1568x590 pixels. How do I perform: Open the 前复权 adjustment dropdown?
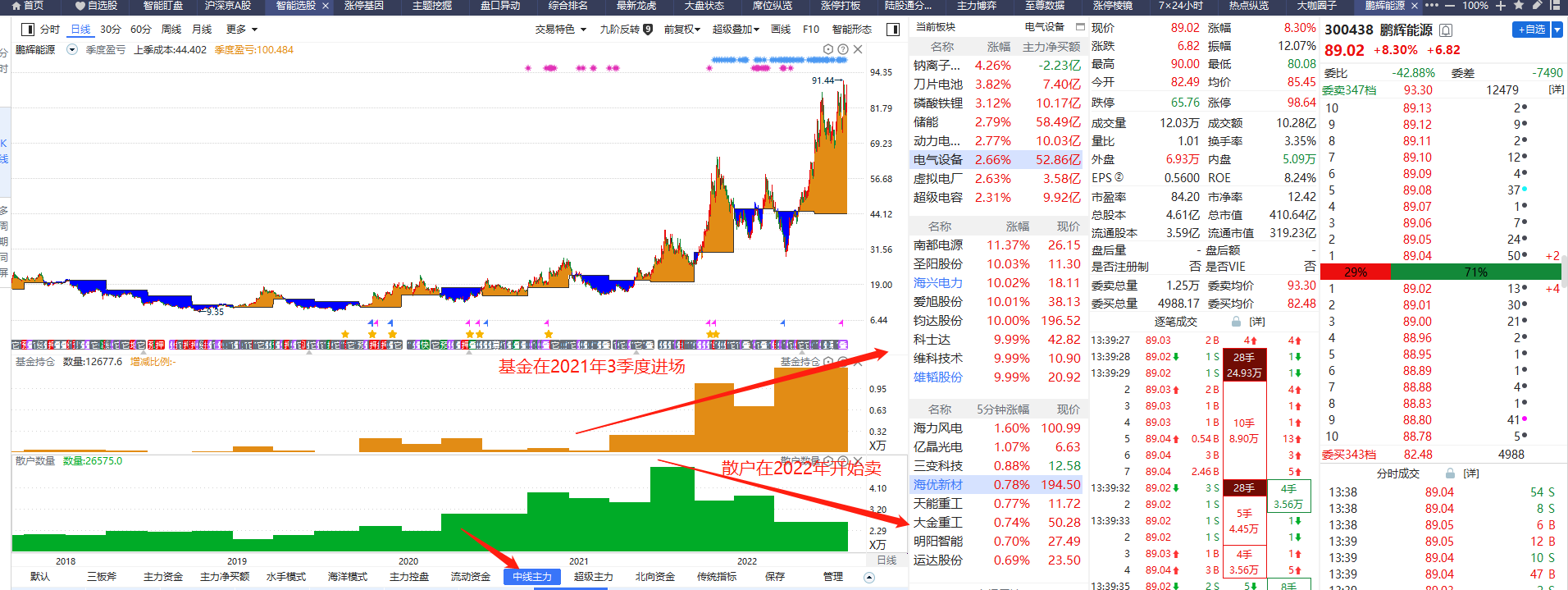pyautogui.click(x=682, y=30)
